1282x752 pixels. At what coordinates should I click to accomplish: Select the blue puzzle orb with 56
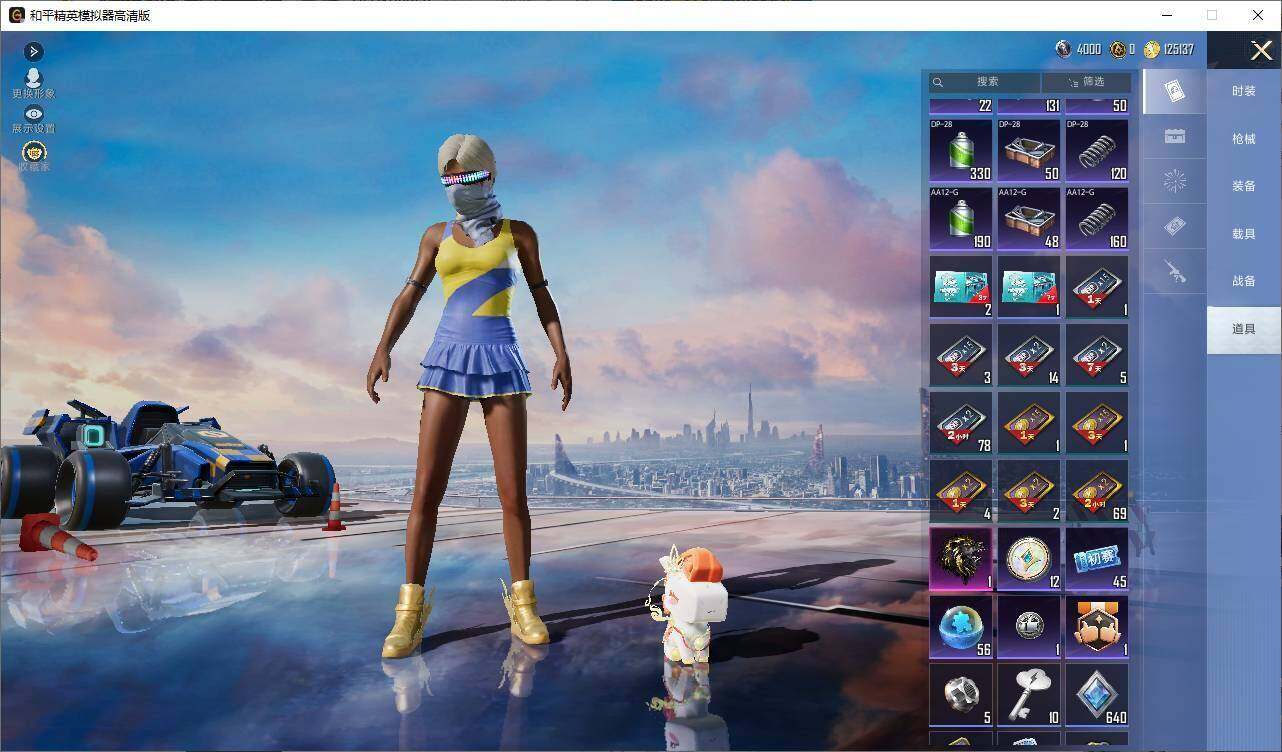click(x=961, y=626)
